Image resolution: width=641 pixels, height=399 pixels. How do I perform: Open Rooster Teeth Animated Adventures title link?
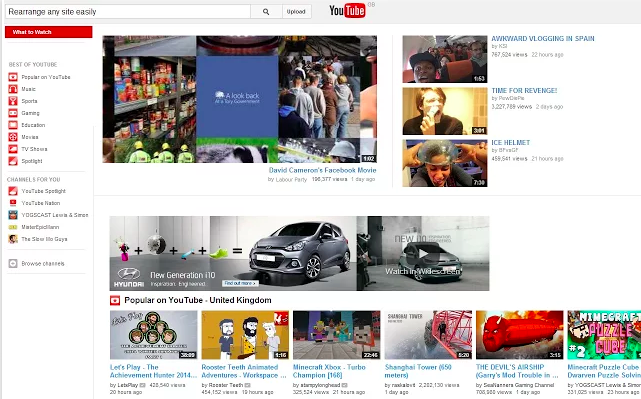click(244, 371)
